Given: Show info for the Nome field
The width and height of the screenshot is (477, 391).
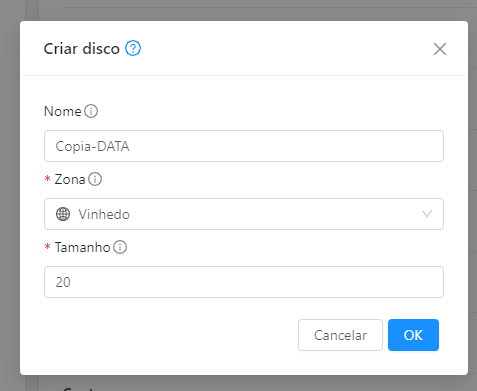Looking at the screenshot, I should (91, 111).
